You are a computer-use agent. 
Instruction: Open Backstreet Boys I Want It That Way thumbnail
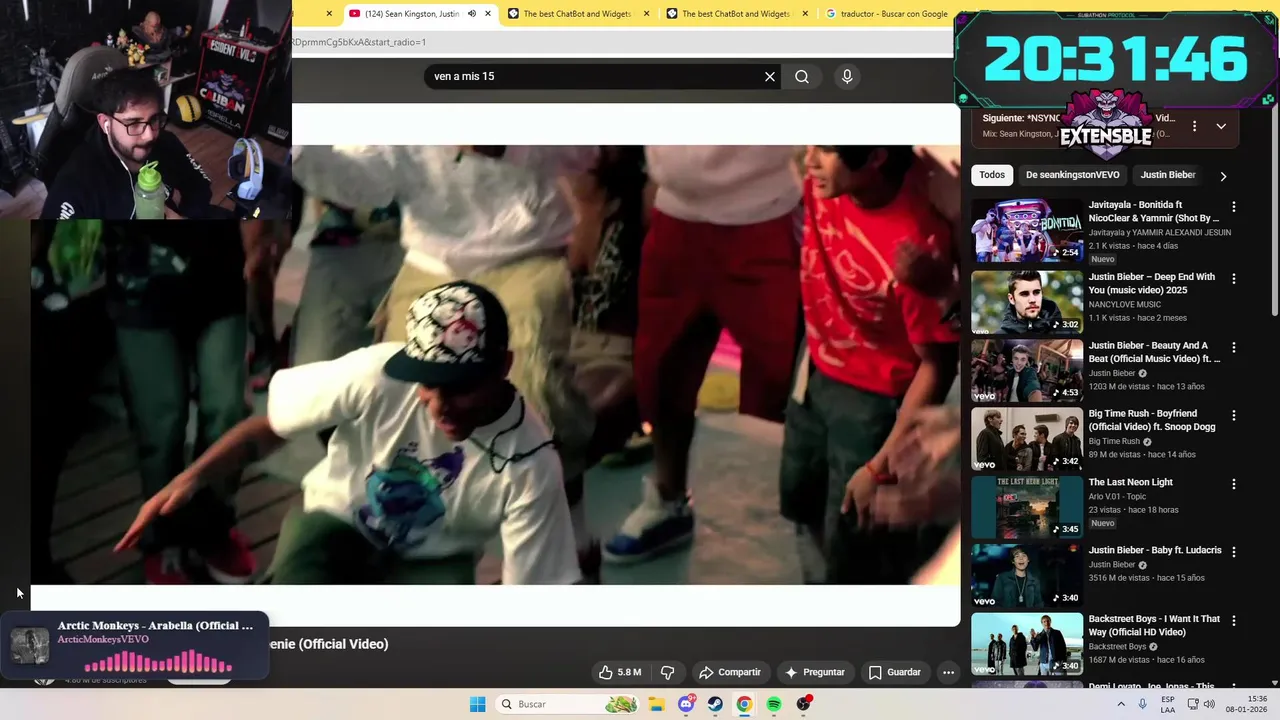pos(1027,643)
